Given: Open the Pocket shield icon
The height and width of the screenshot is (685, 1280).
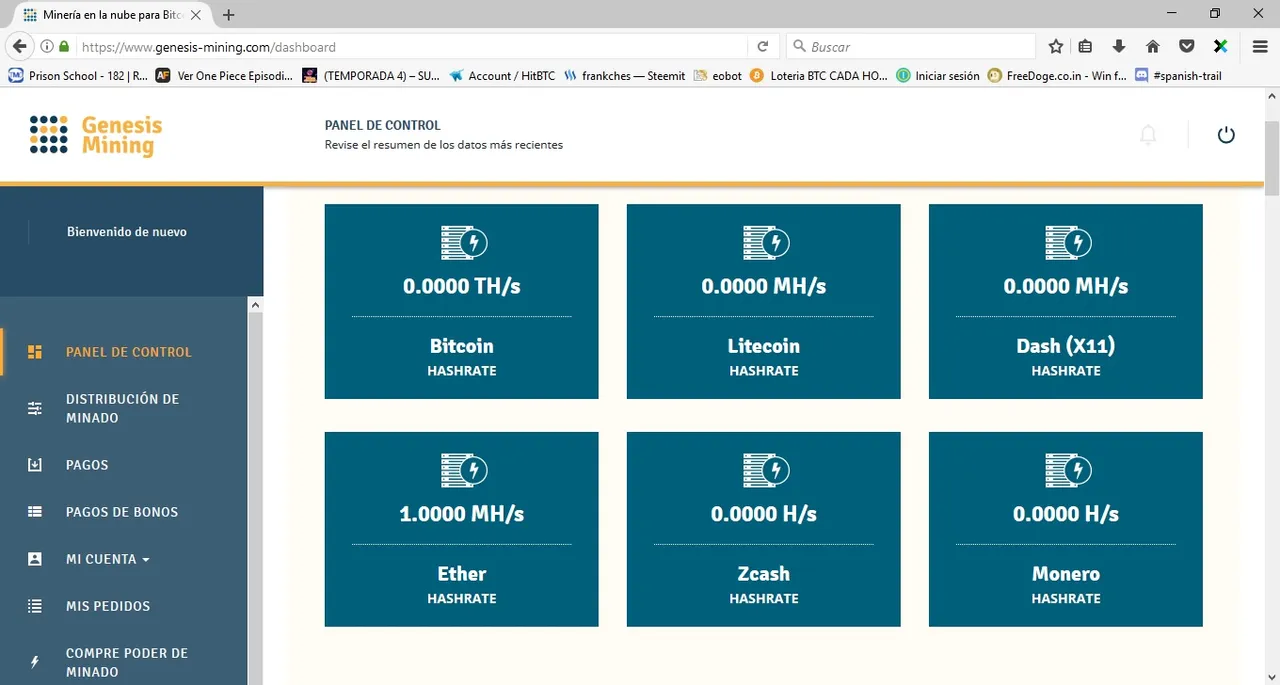Looking at the screenshot, I should (x=1186, y=46).
